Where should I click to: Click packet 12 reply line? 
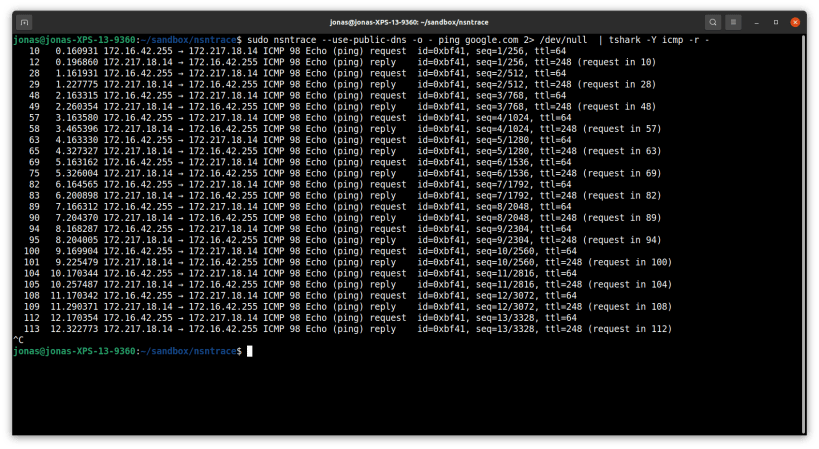click(x=342, y=62)
